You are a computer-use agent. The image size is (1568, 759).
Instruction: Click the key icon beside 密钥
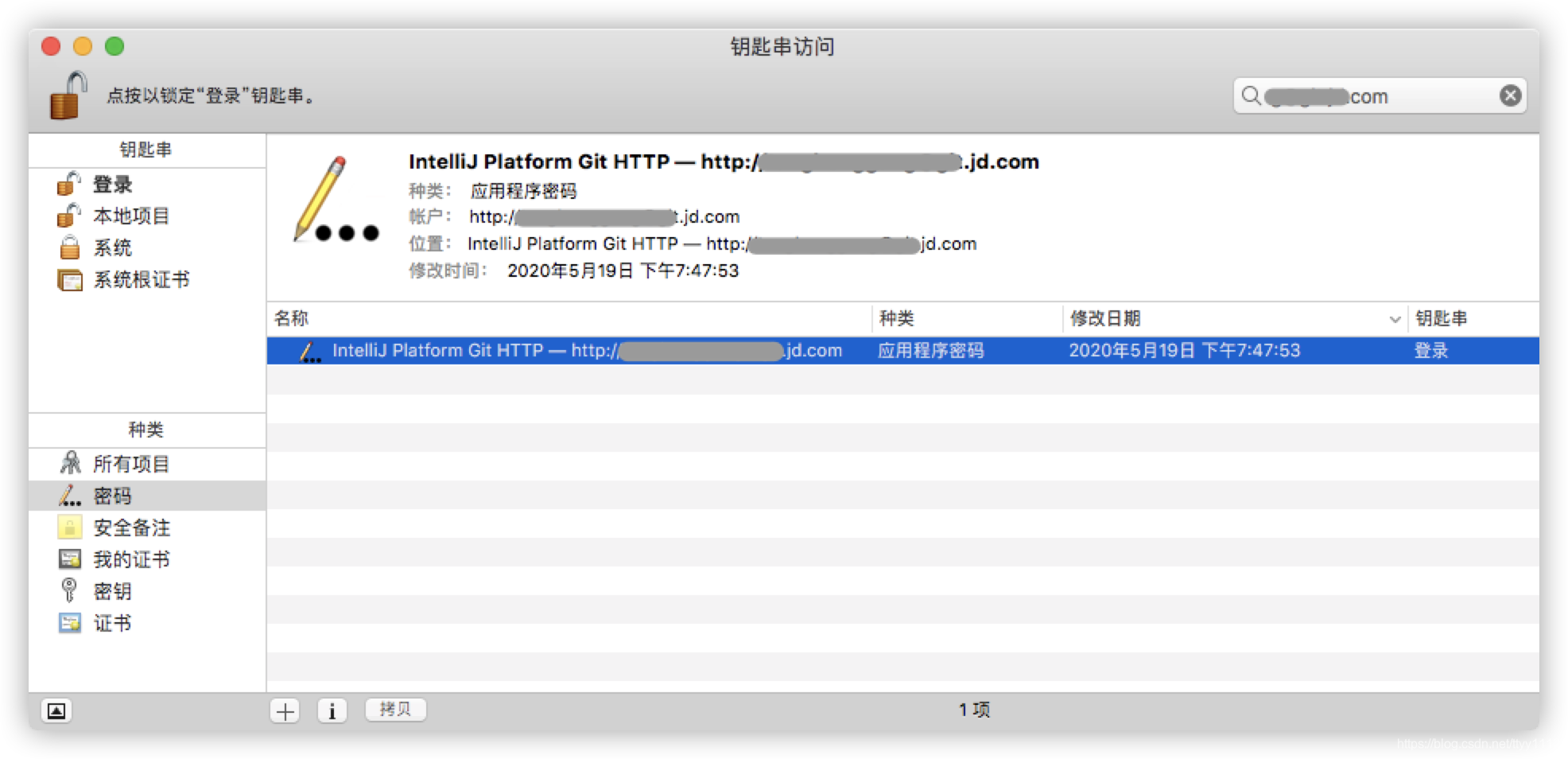click(x=69, y=590)
